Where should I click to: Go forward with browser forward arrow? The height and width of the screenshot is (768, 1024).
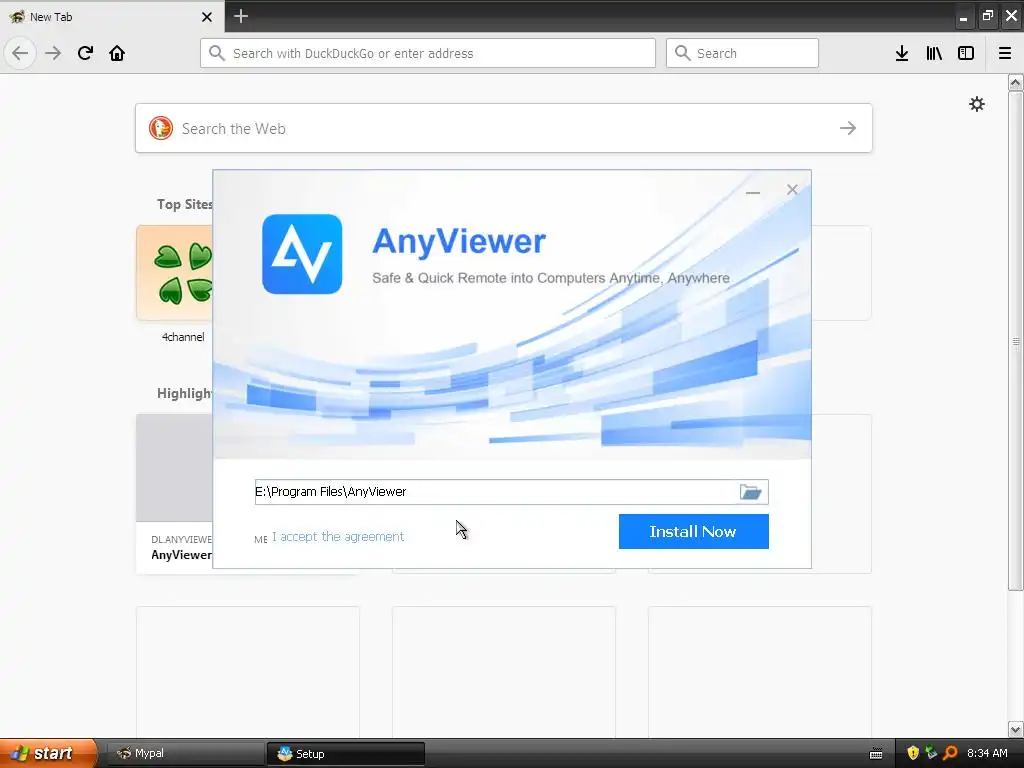53,53
